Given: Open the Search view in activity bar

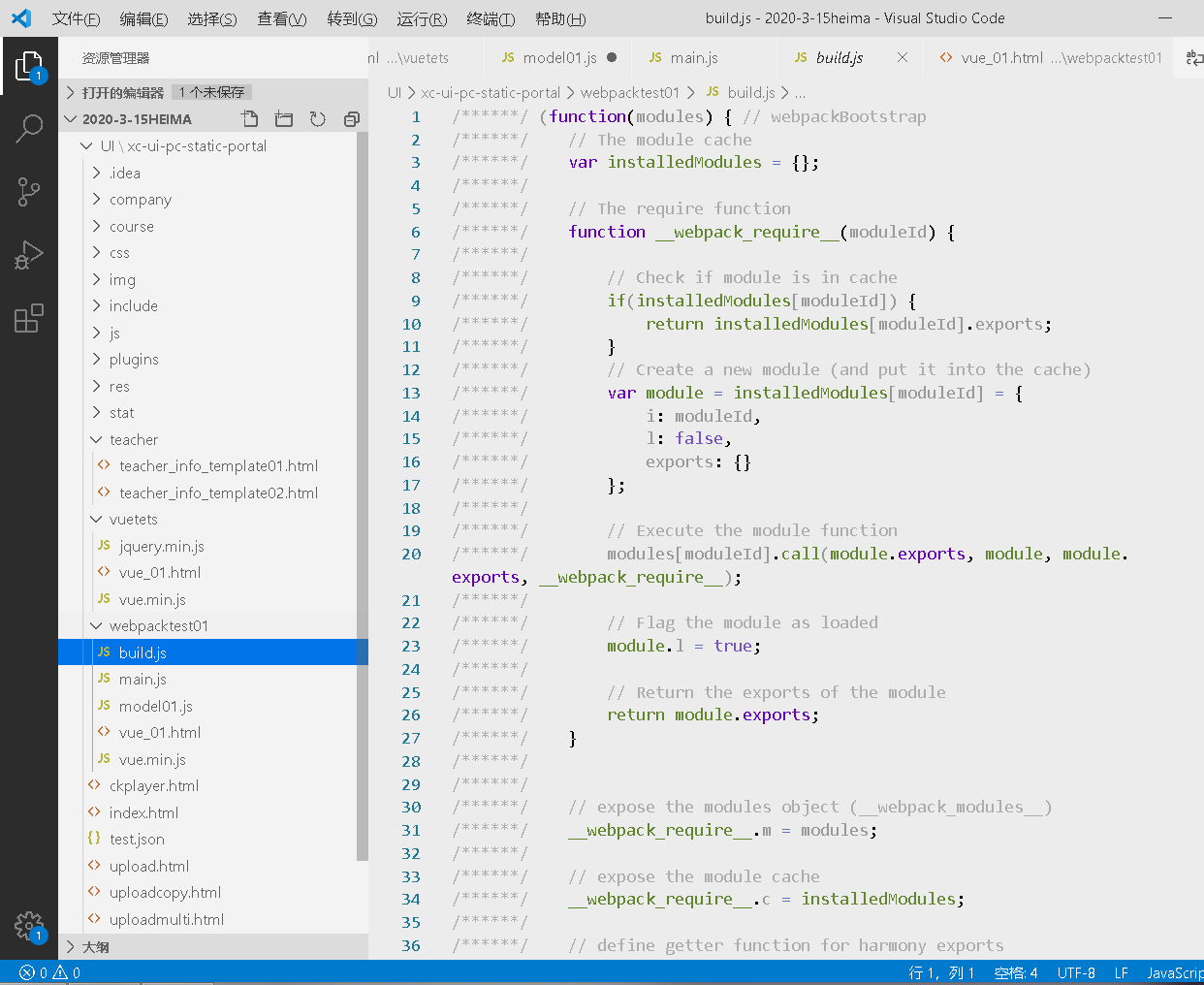Looking at the screenshot, I should pyautogui.click(x=29, y=128).
